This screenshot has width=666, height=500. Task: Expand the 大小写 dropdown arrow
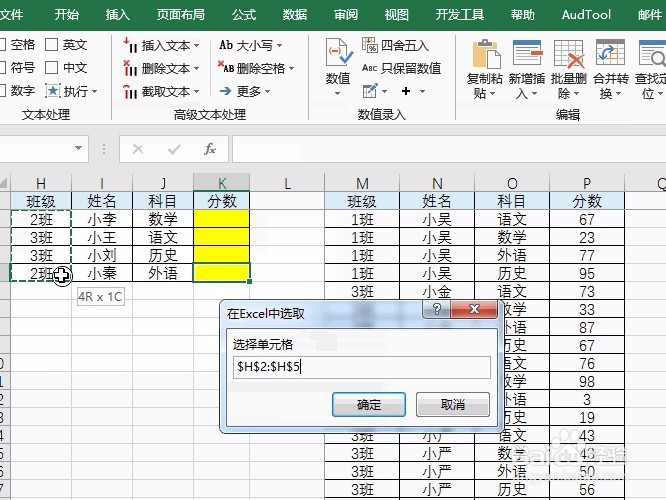click(279, 45)
